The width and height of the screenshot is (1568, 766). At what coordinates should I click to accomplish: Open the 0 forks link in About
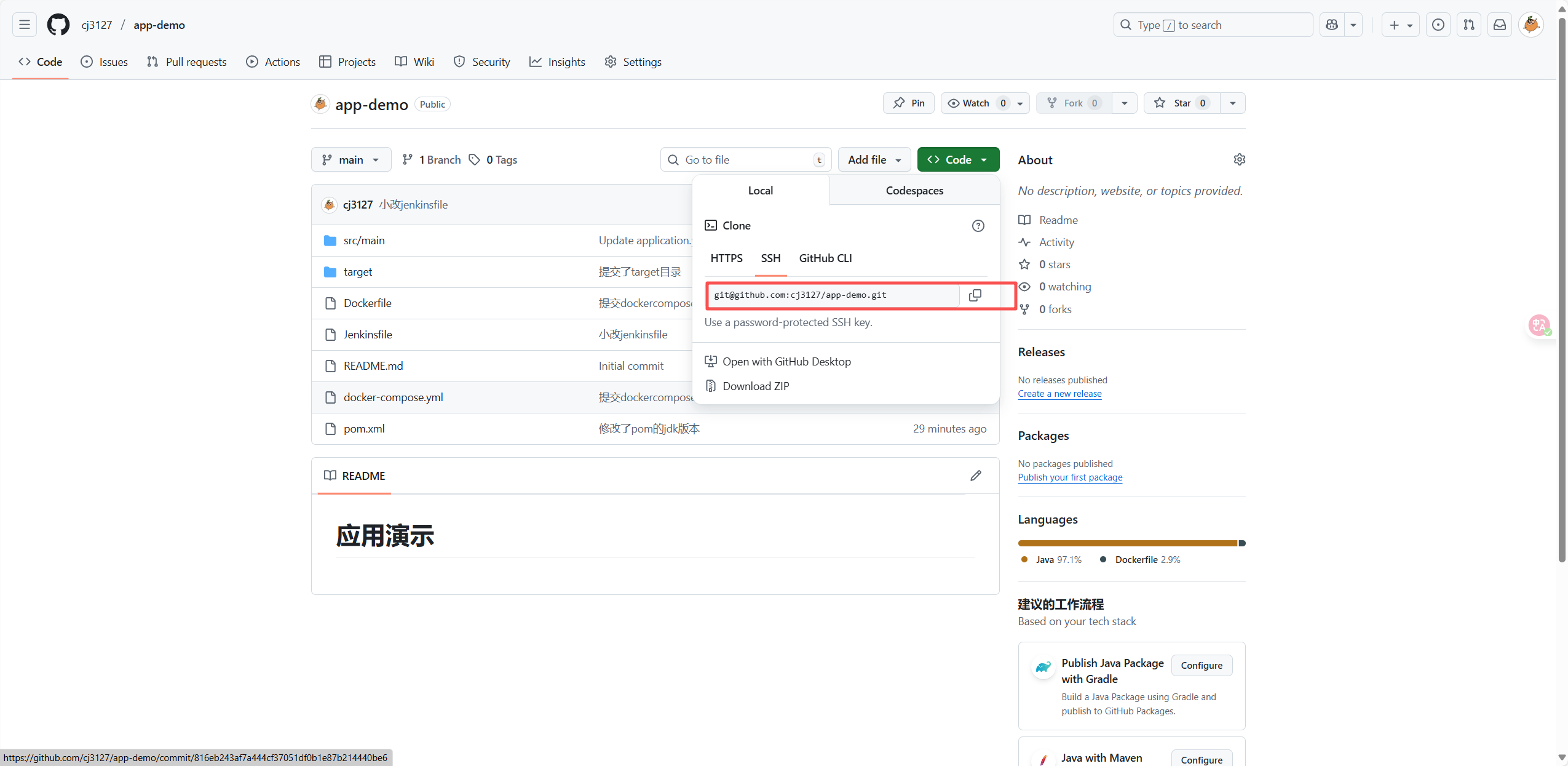point(1045,309)
